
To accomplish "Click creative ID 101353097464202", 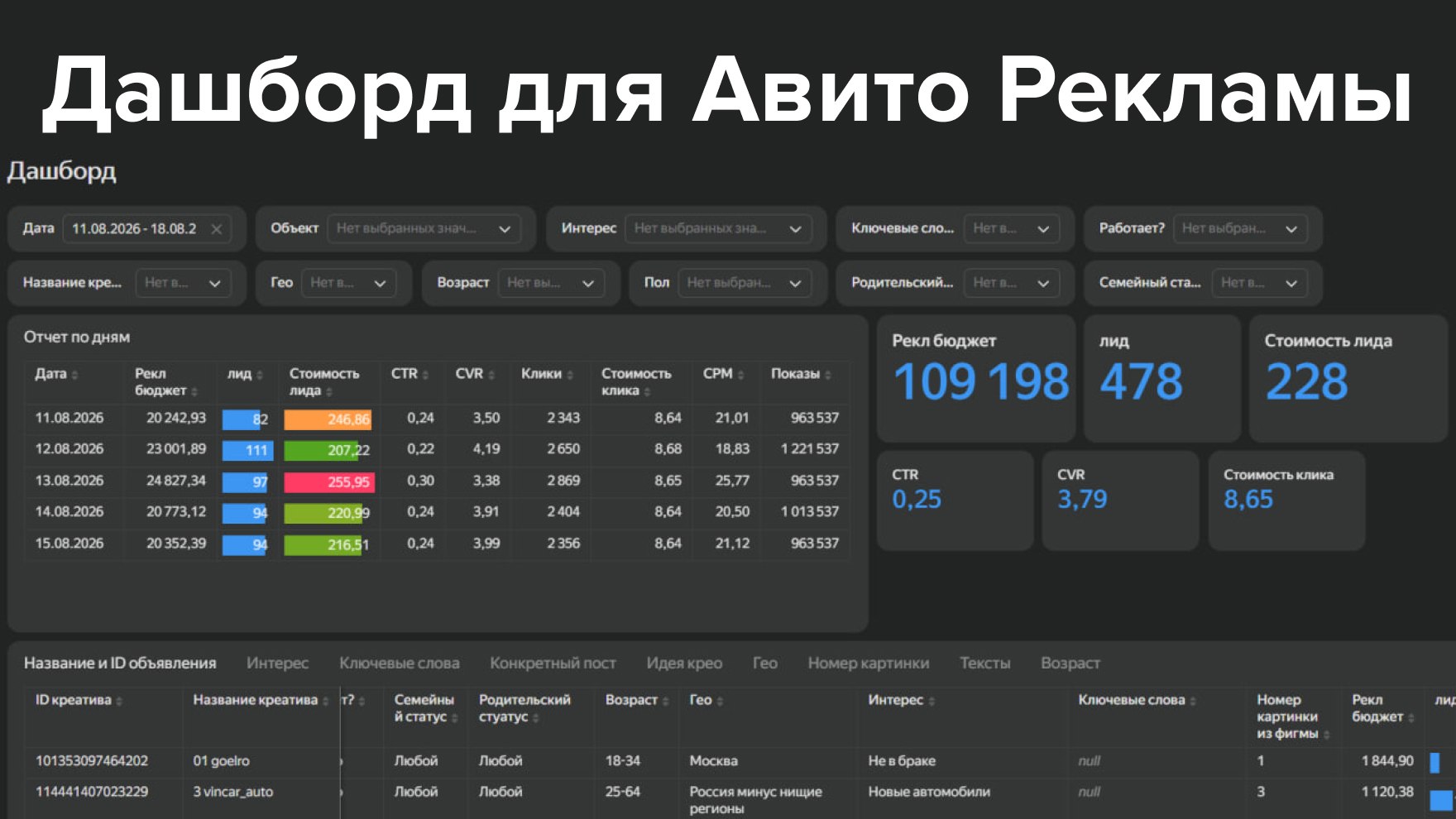I will tap(92, 761).
